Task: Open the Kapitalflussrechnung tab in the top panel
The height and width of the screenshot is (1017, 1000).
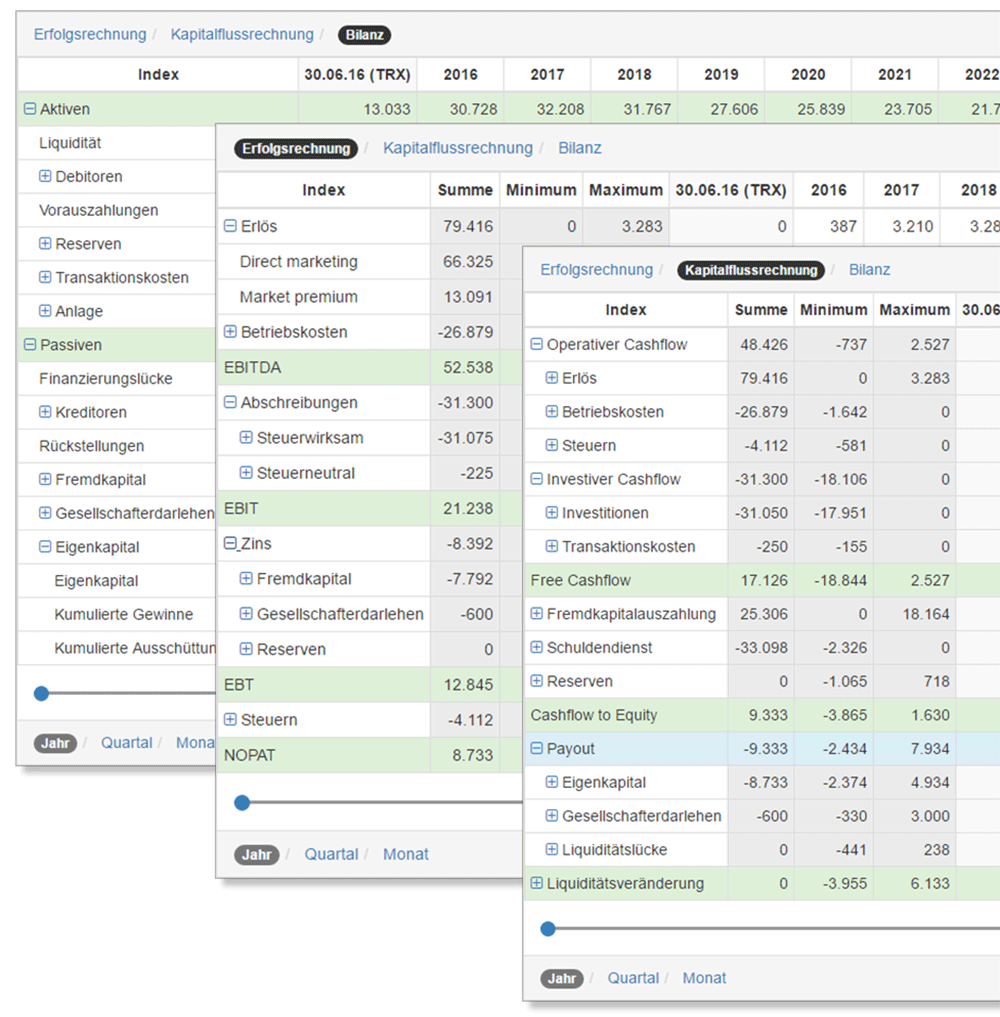Action: [x=242, y=35]
